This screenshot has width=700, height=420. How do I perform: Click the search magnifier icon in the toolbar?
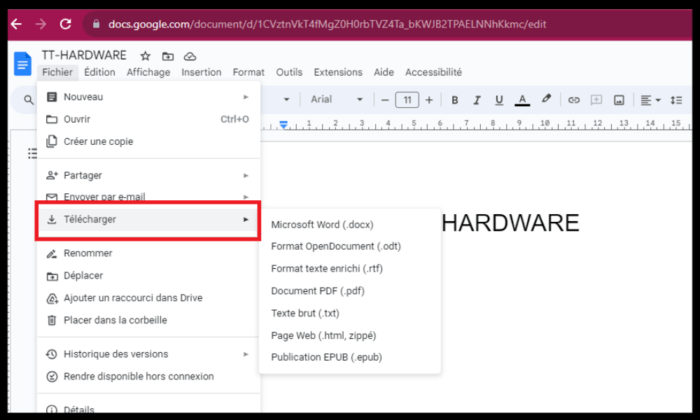coord(29,100)
